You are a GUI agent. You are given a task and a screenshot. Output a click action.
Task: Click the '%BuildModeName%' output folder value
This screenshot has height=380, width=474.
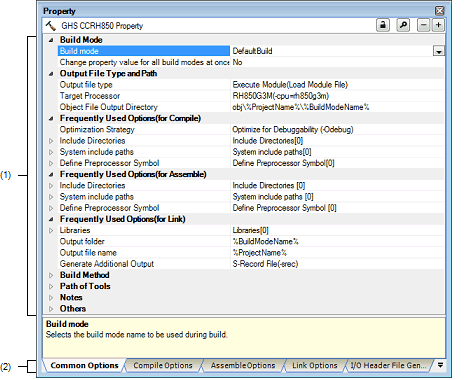coord(266,242)
